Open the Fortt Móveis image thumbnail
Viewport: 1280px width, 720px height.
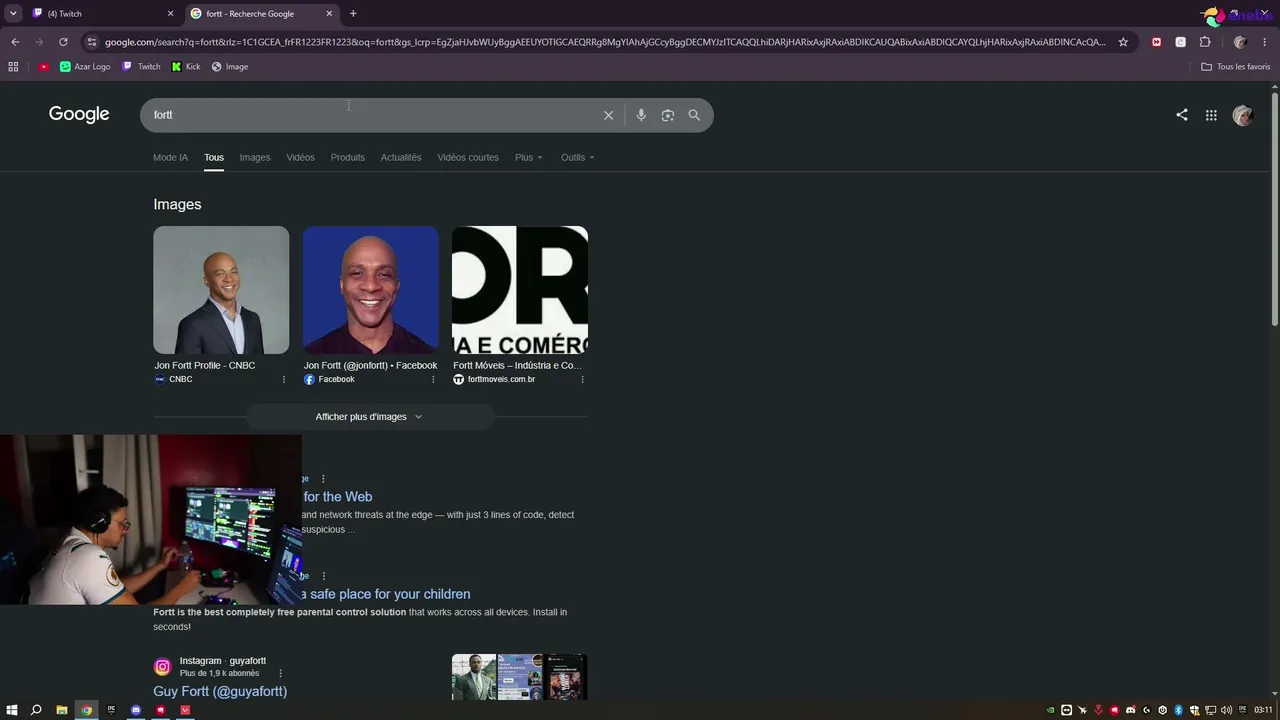tap(520, 290)
